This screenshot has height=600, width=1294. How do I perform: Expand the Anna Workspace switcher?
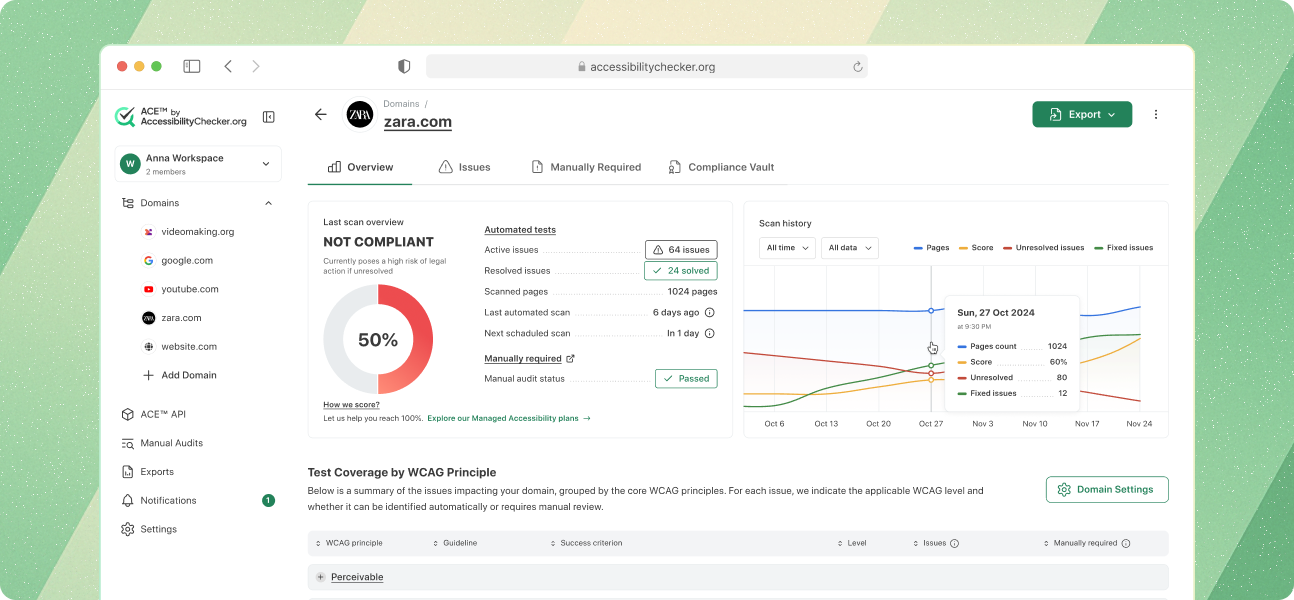tap(198, 164)
